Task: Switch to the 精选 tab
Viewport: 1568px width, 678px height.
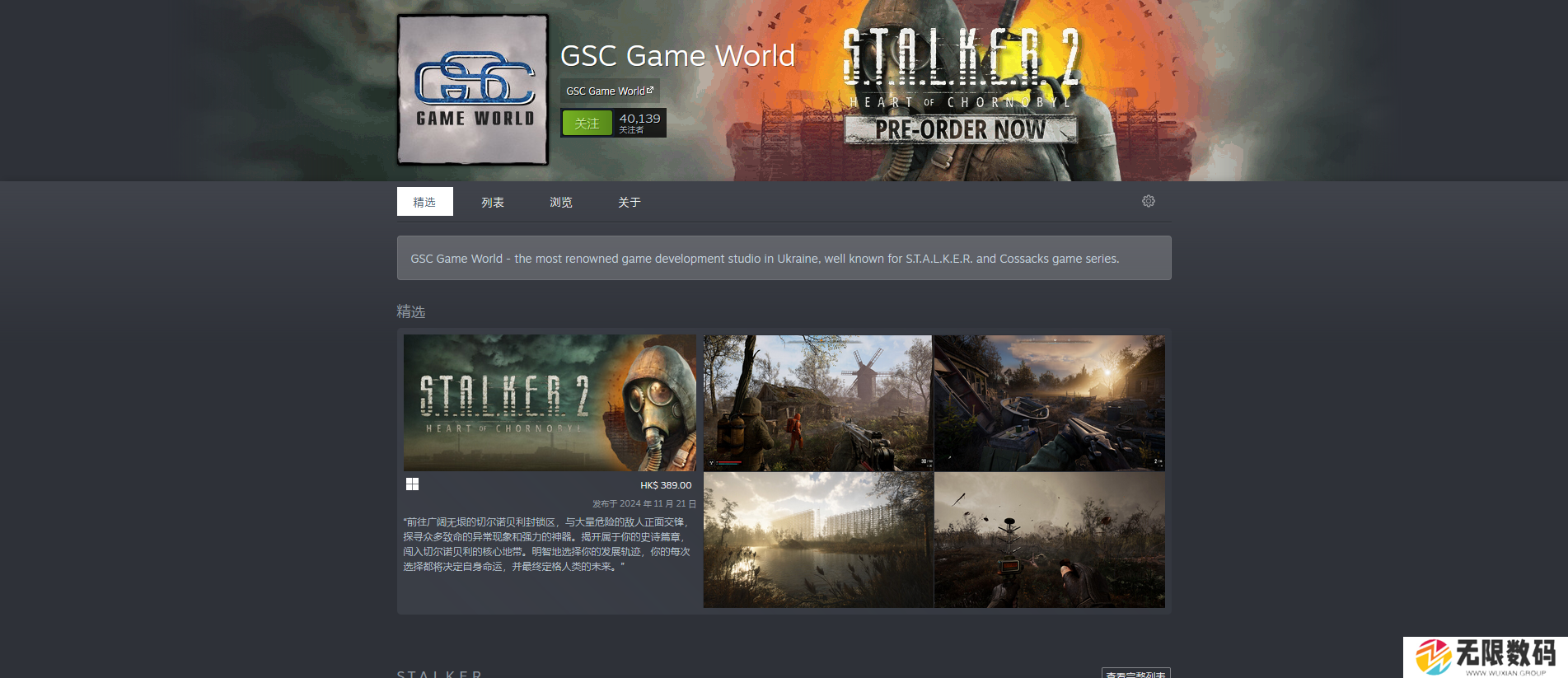Action: coord(424,202)
